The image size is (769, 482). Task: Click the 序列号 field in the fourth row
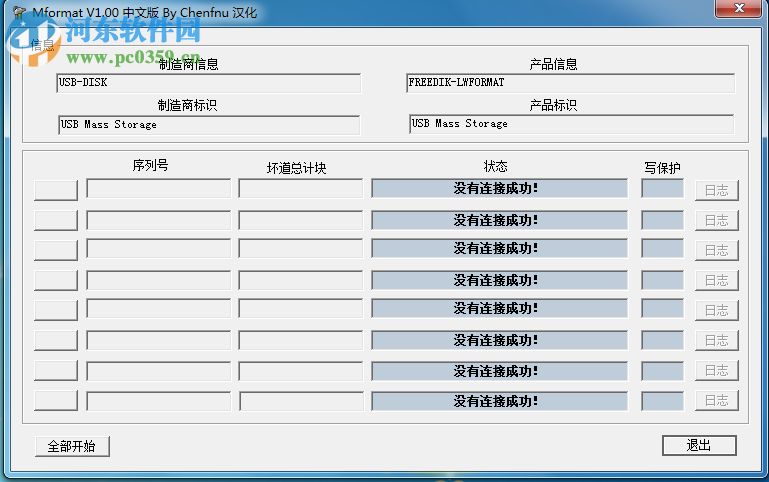tap(158, 280)
